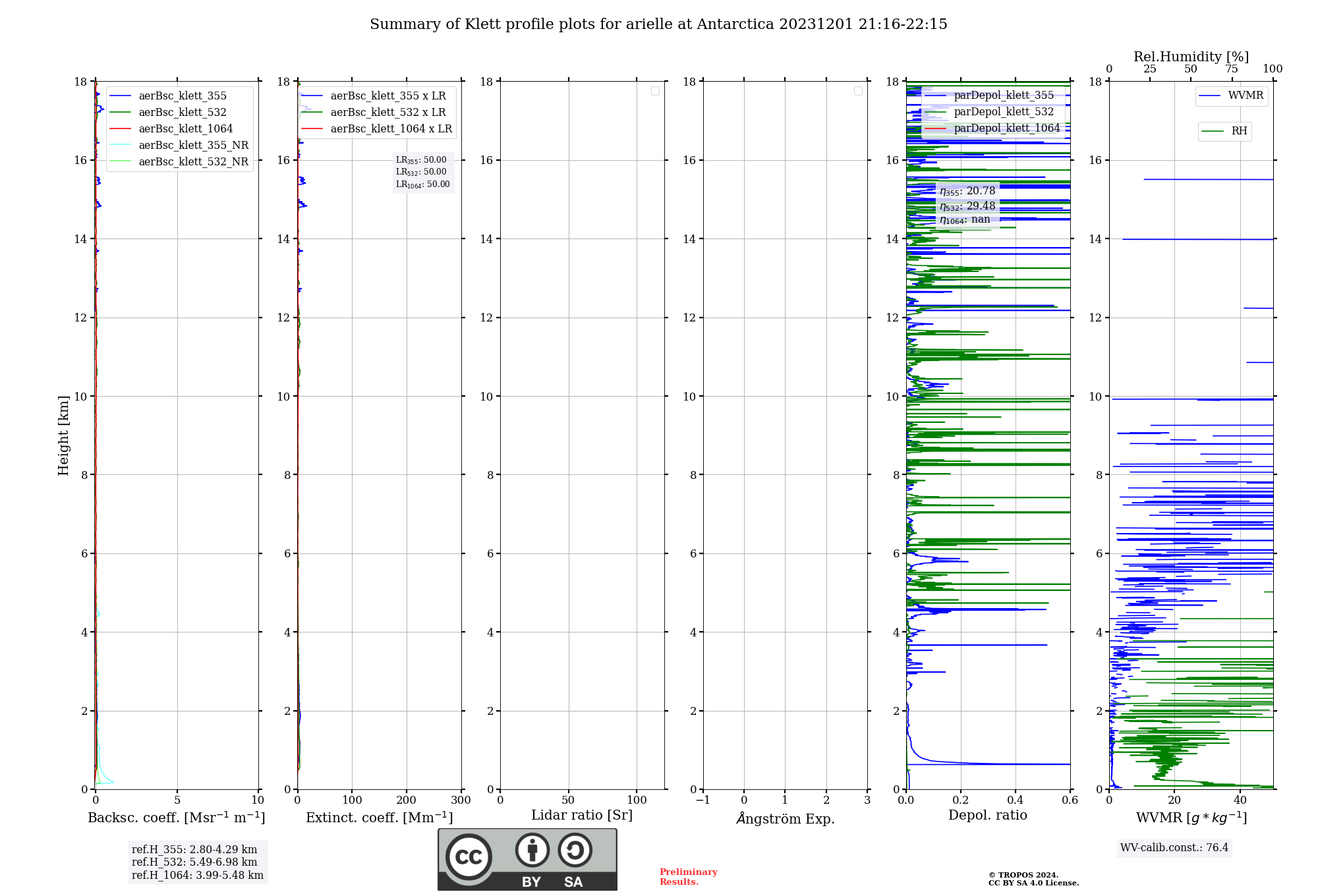Click the LR1064: 50.00 annotation
Screen dimensions: 1318x896
(422, 184)
